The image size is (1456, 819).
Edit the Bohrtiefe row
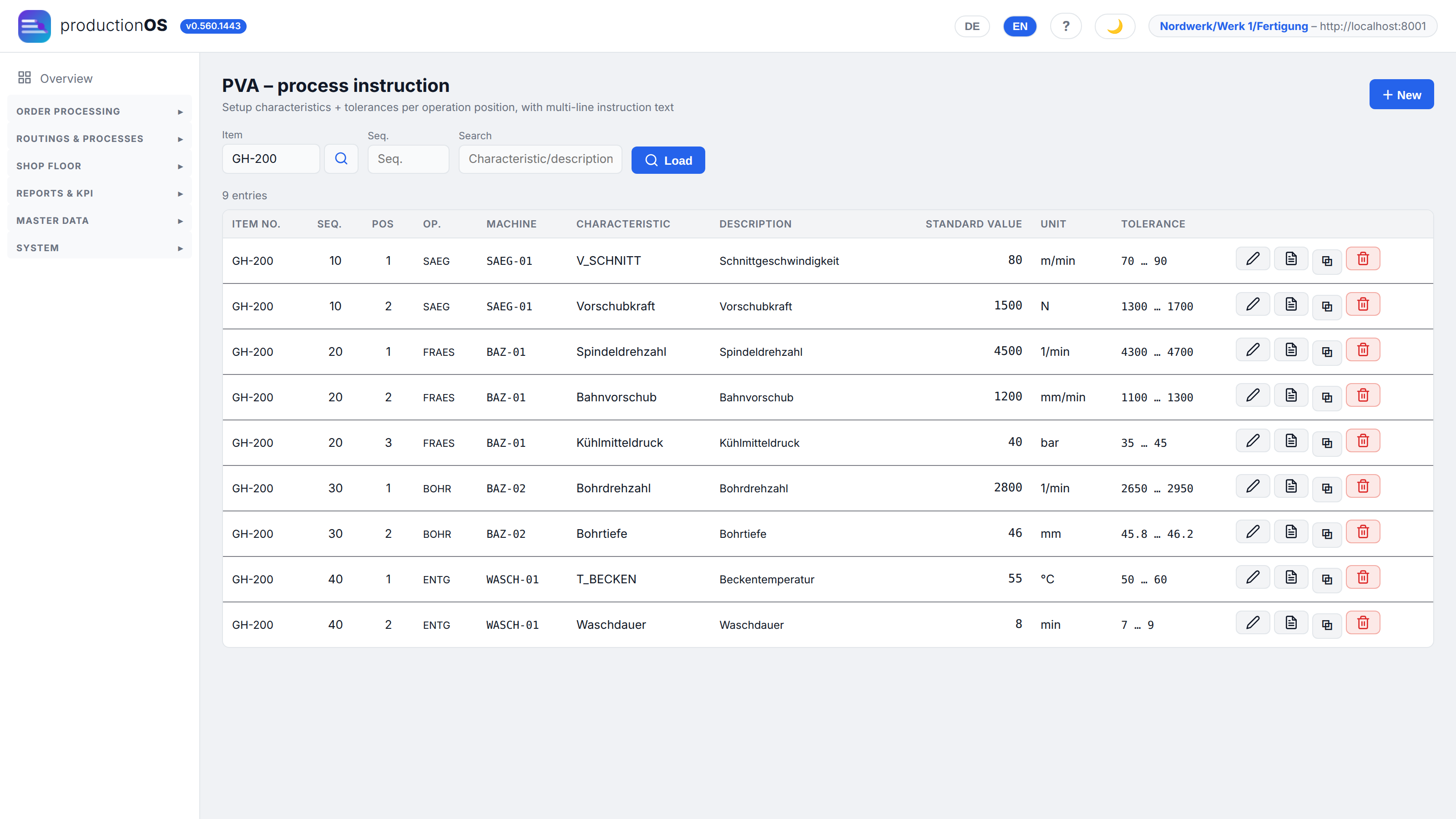(x=1253, y=532)
